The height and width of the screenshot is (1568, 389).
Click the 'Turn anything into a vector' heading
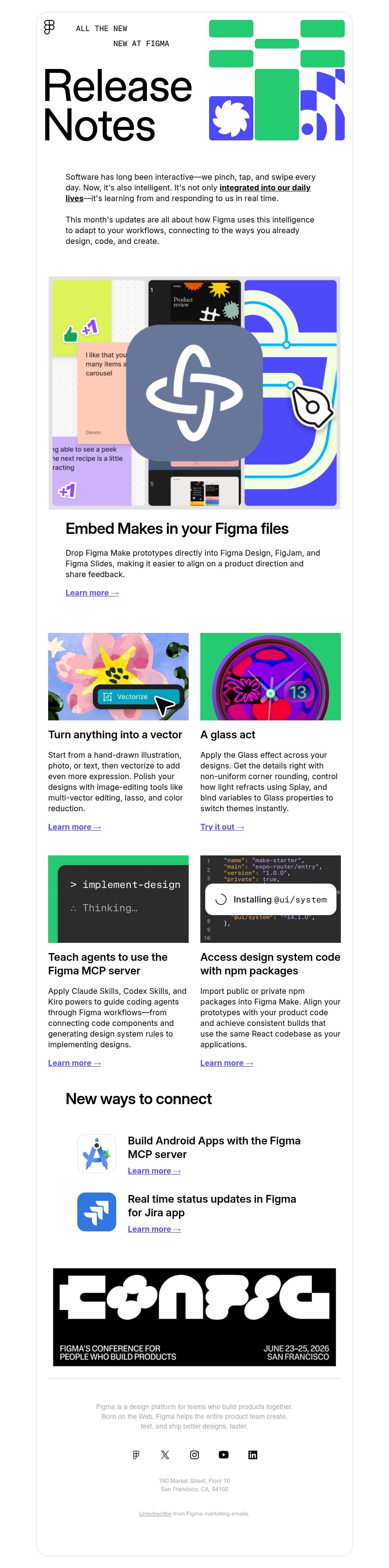pyautogui.click(x=115, y=734)
